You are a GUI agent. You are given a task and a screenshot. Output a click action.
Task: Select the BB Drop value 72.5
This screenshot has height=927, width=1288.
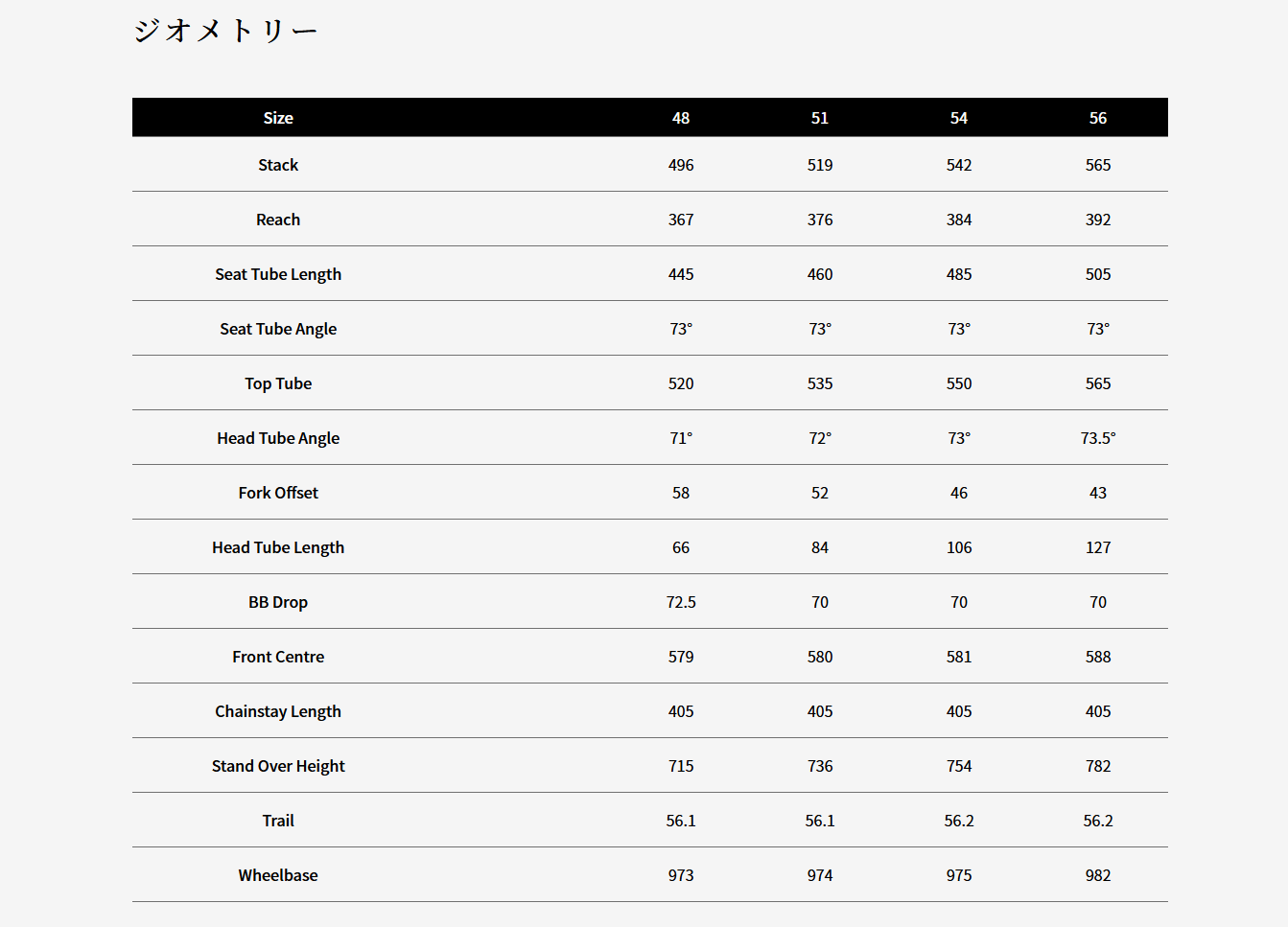[681, 602]
